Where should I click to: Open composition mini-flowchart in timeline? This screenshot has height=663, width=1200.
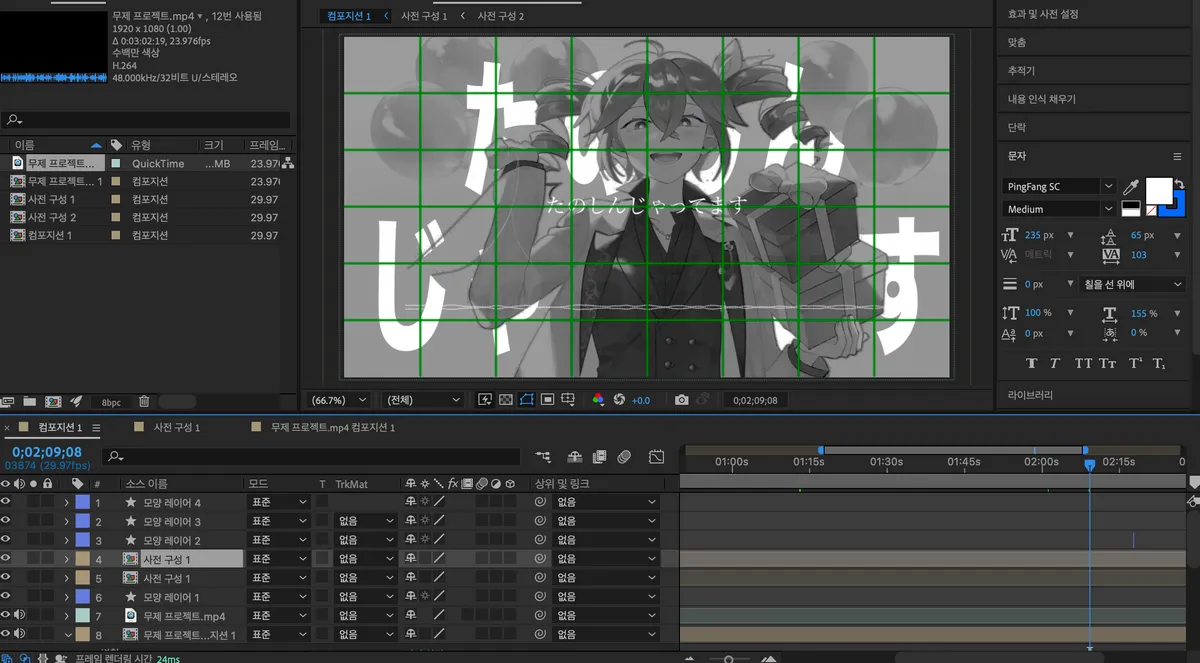[x=543, y=457]
